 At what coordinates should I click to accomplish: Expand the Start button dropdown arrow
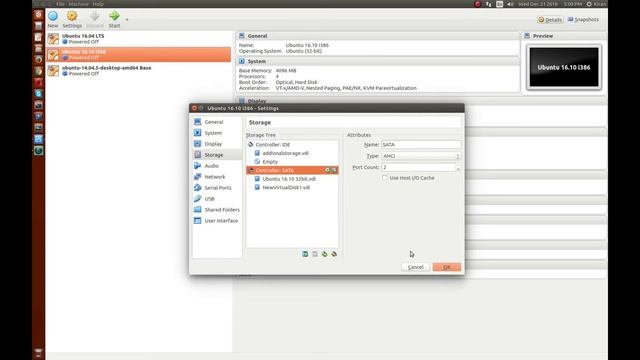[x=127, y=19]
